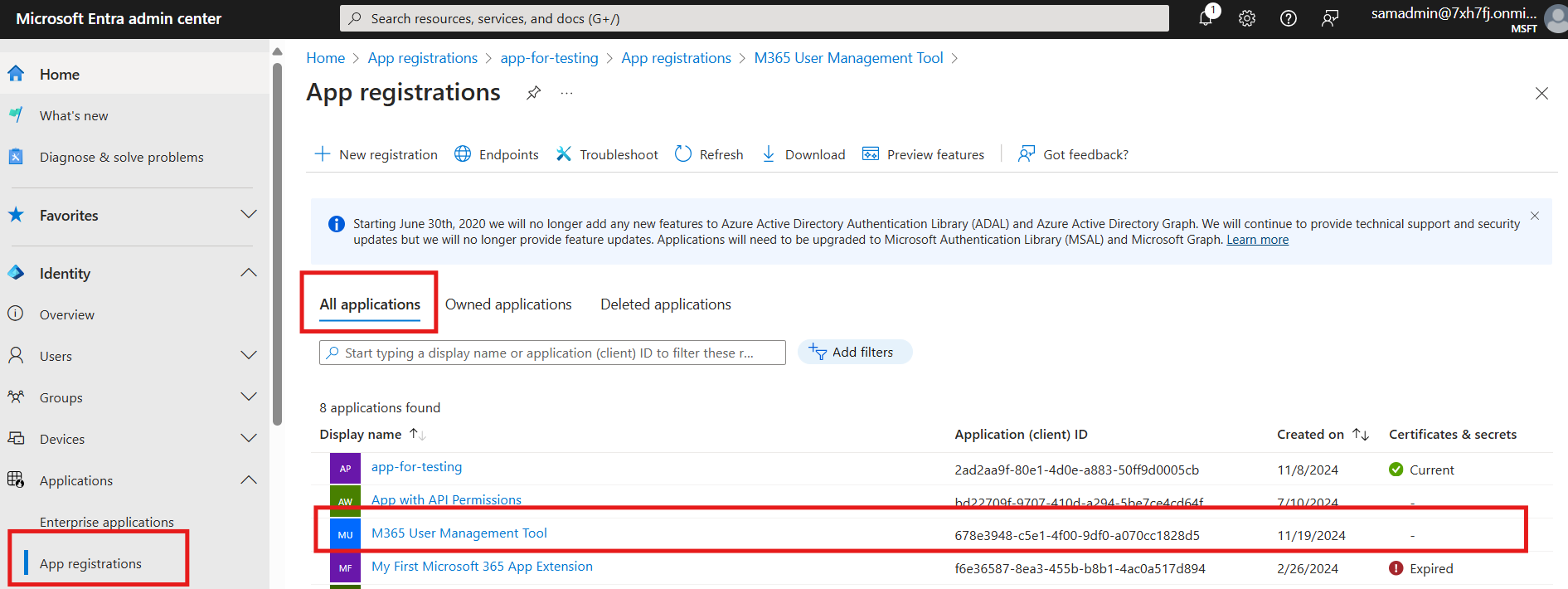Expand the Groups menu

[x=249, y=397]
